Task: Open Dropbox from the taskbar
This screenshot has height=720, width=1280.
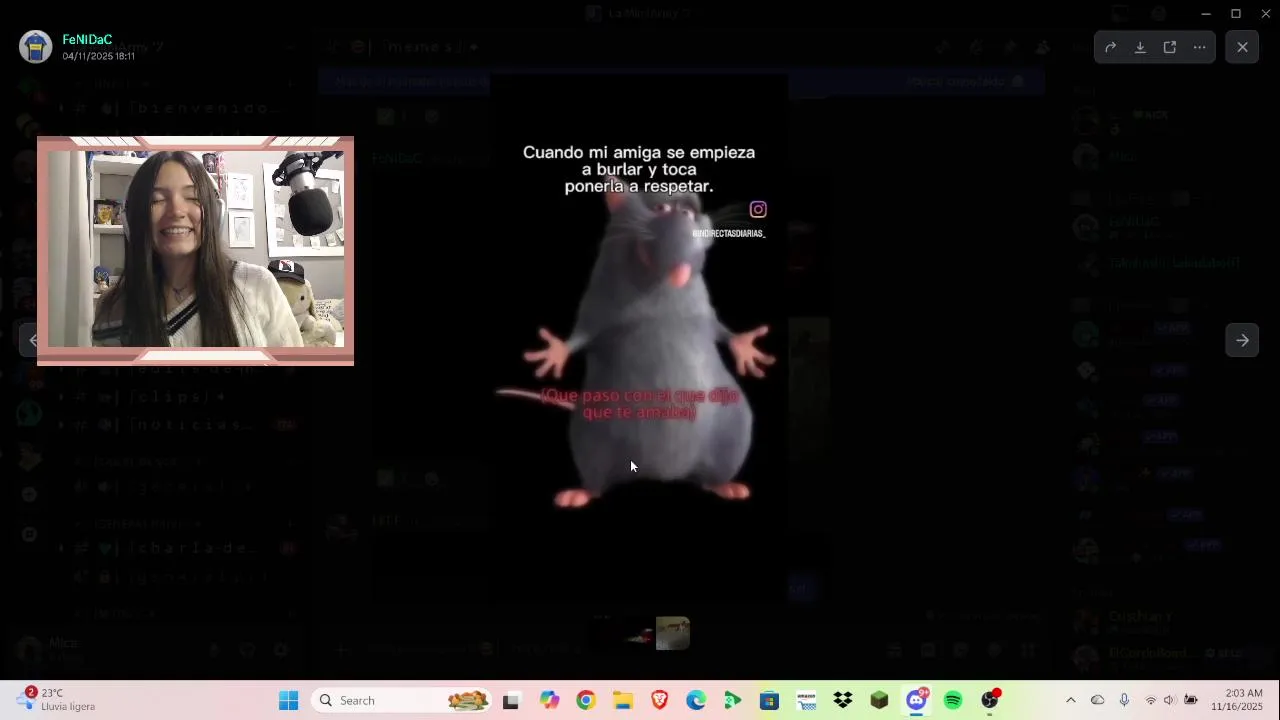Action: (x=843, y=700)
